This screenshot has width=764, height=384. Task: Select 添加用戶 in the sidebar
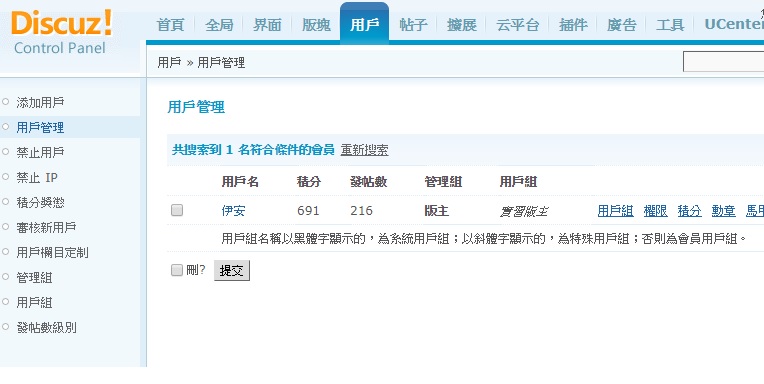click(40, 102)
